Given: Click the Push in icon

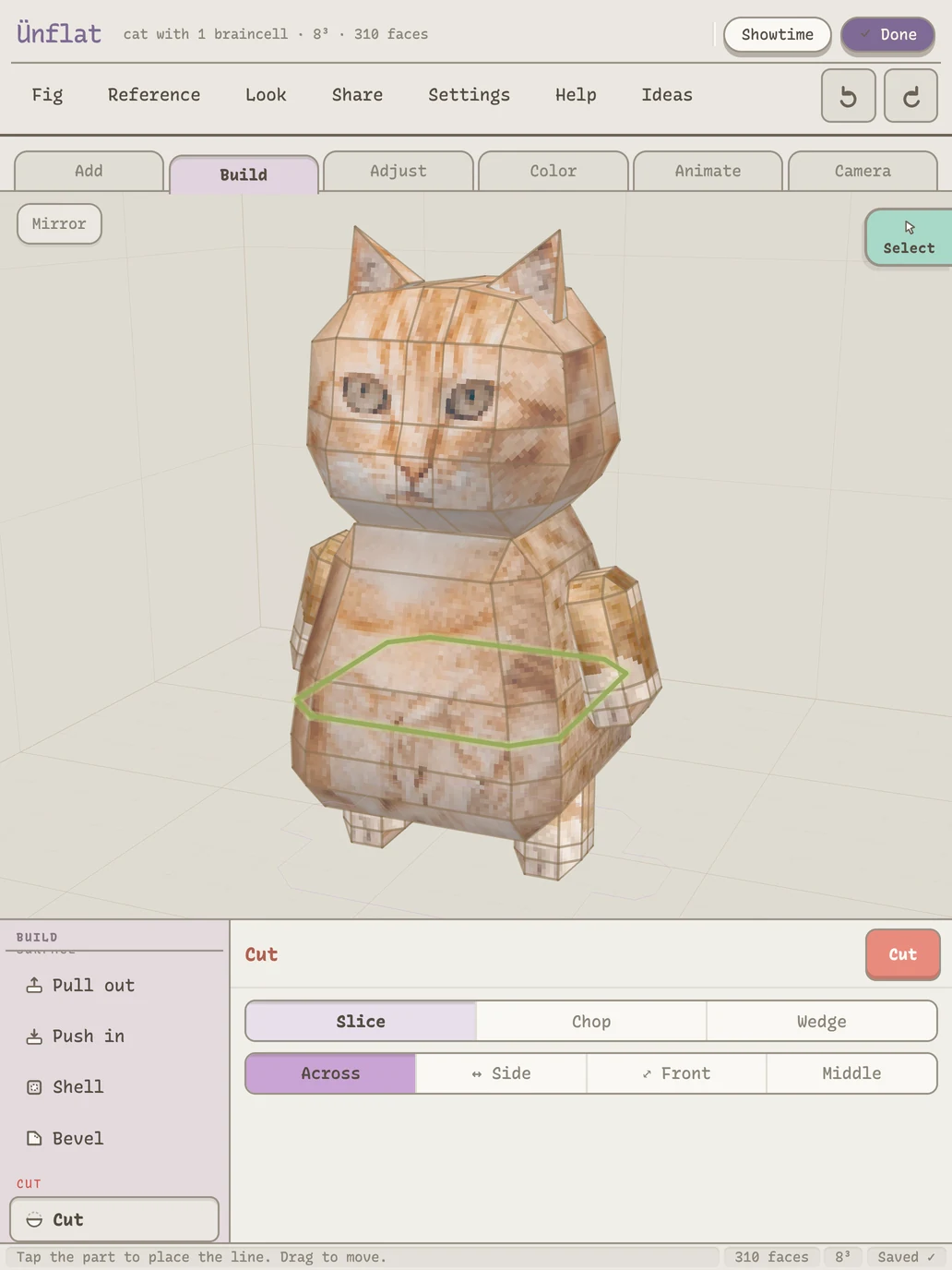Looking at the screenshot, I should tap(34, 1036).
